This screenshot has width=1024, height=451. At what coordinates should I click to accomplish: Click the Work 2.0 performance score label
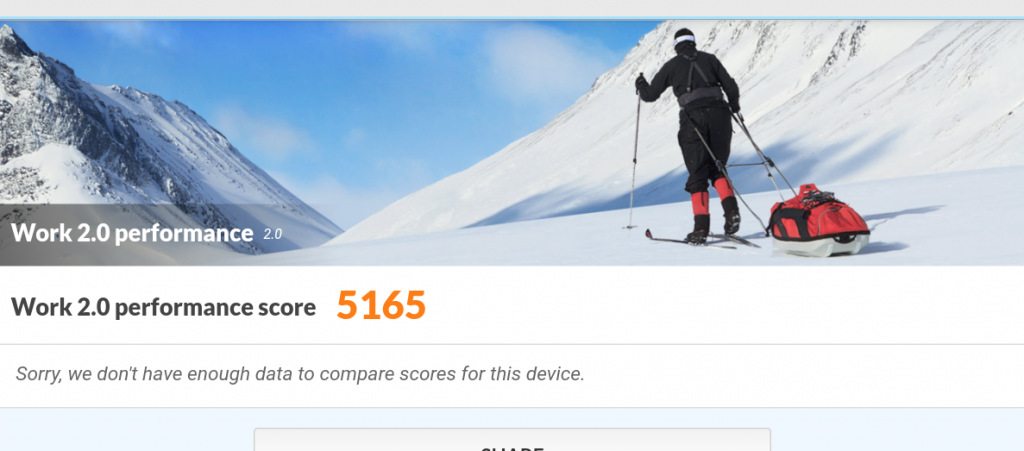click(163, 307)
